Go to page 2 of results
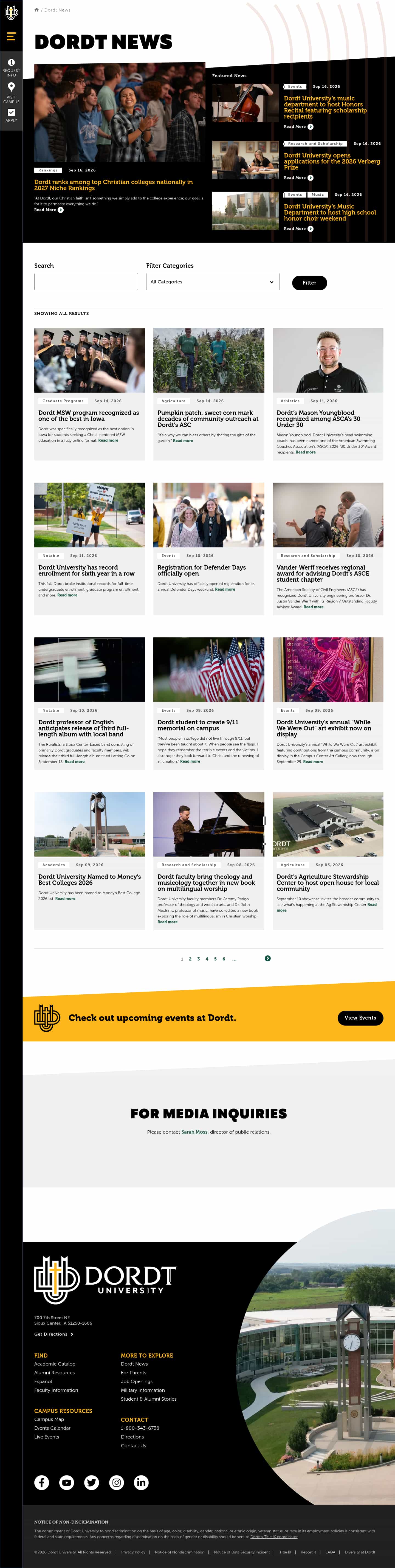 click(190, 959)
